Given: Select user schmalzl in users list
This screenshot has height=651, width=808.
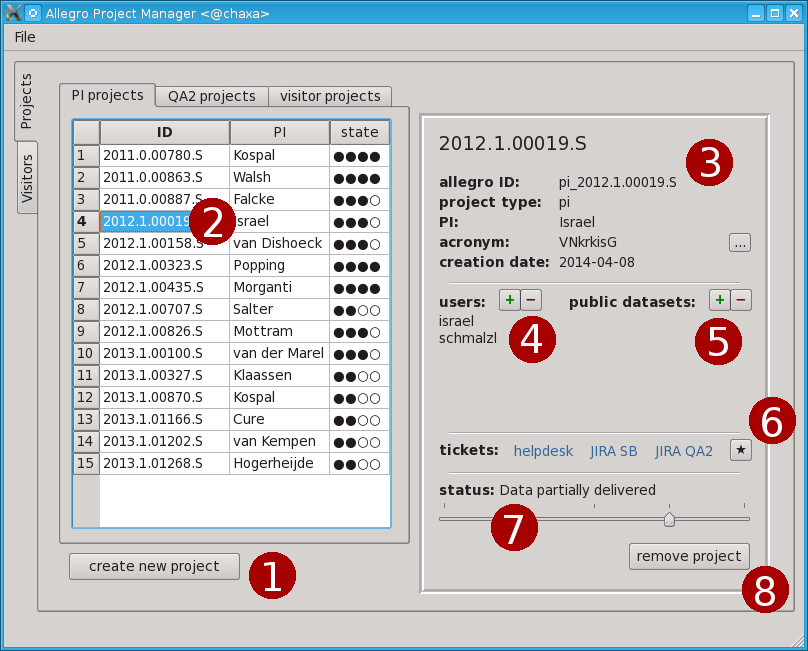Looking at the screenshot, I should [468, 339].
